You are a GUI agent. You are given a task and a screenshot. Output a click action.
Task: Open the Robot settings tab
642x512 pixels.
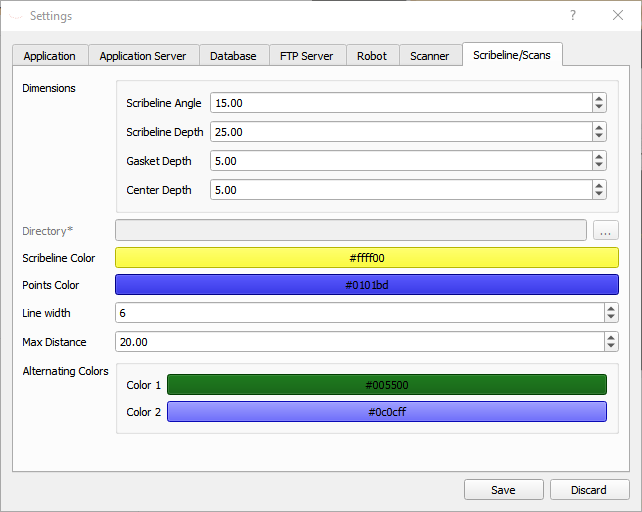click(x=372, y=56)
